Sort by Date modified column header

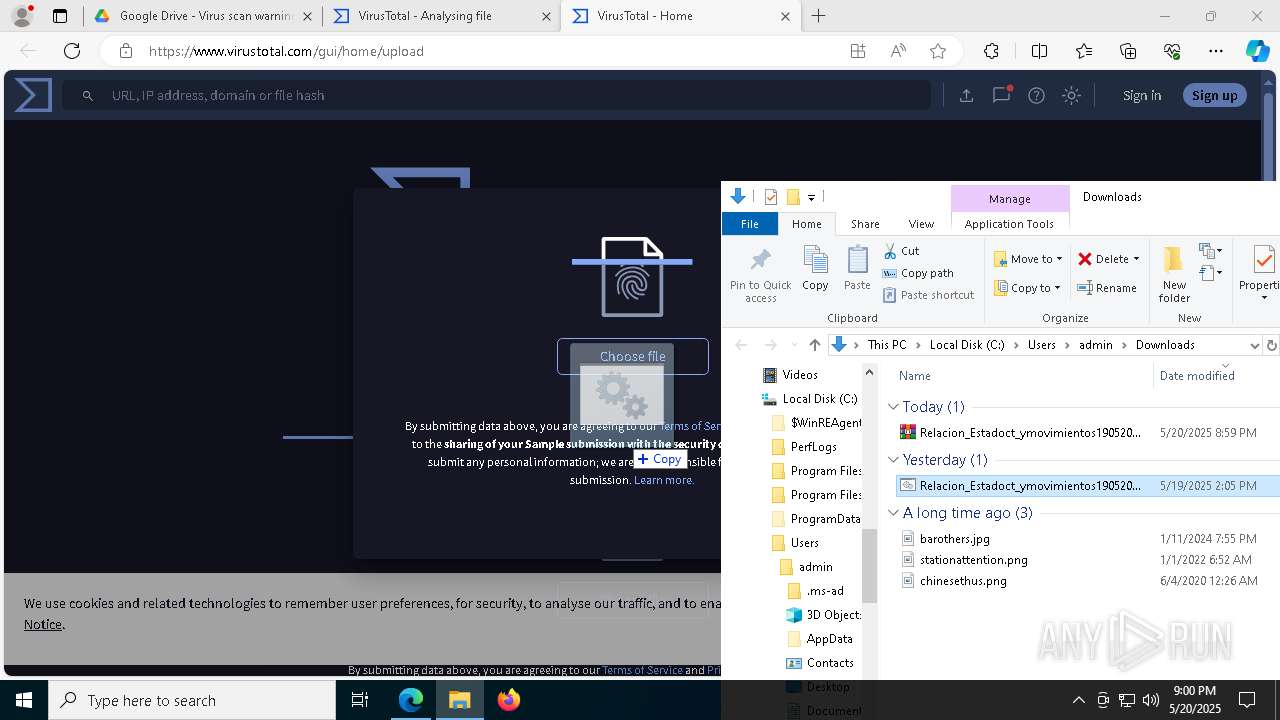coord(1197,376)
